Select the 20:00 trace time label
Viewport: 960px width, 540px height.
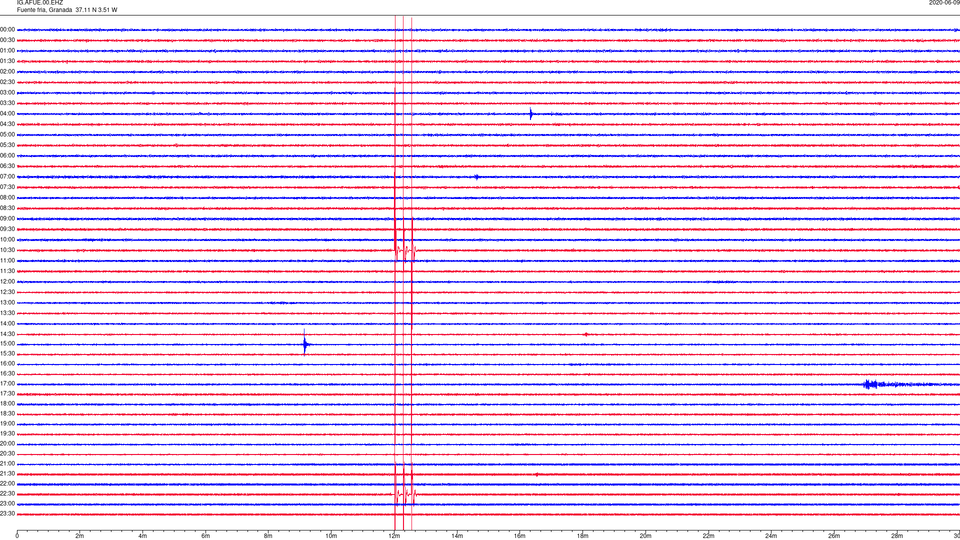(x=7, y=444)
